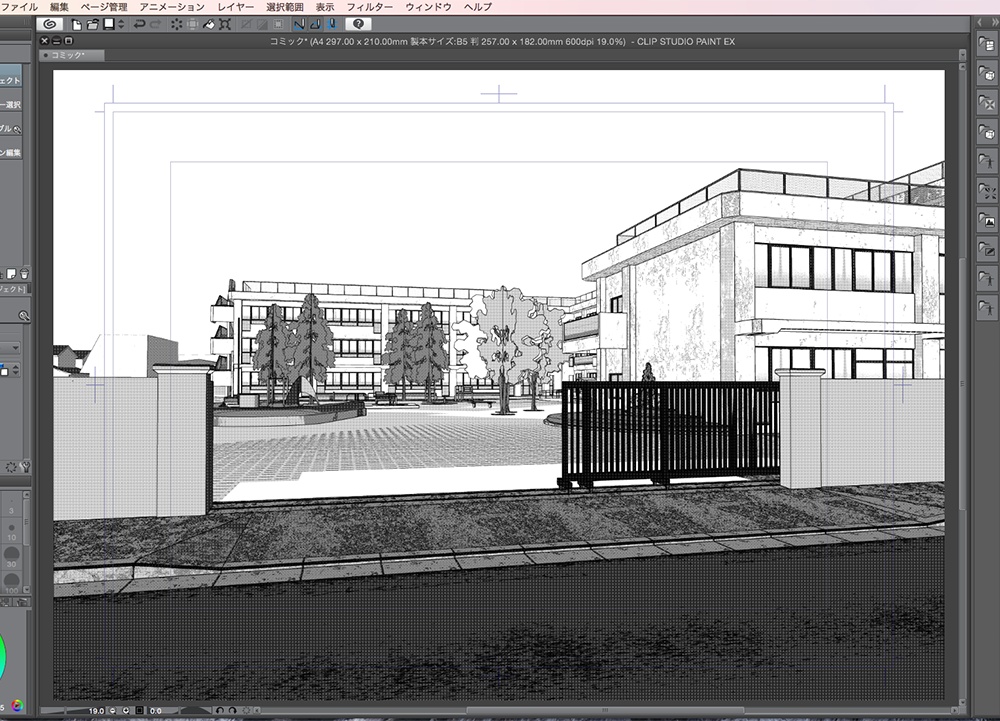Toggle Snap to Special Ruler
Viewport: 1000px width, 721px height.
point(315,24)
